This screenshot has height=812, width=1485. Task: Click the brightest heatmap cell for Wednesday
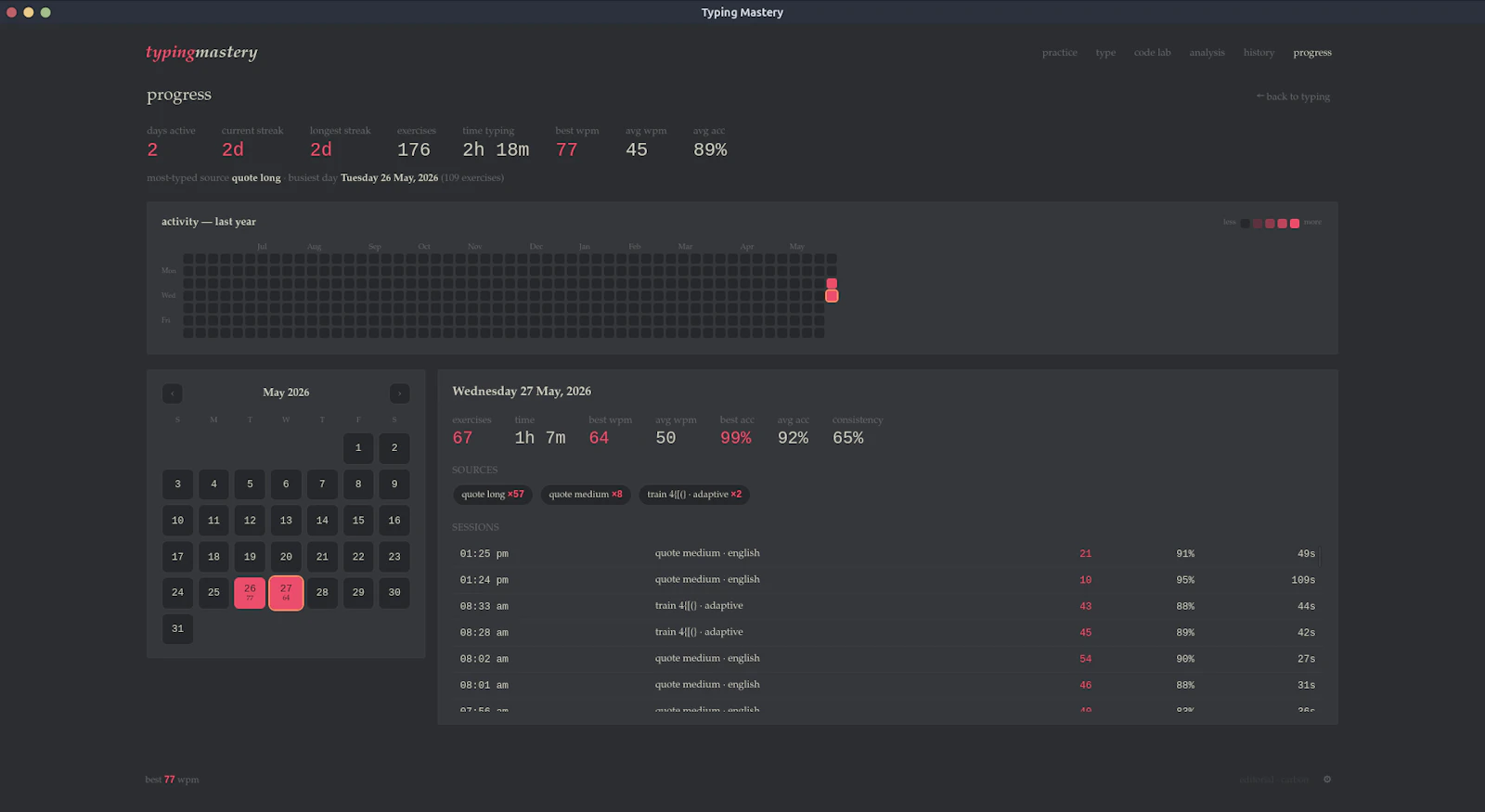(x=832, y=296)
